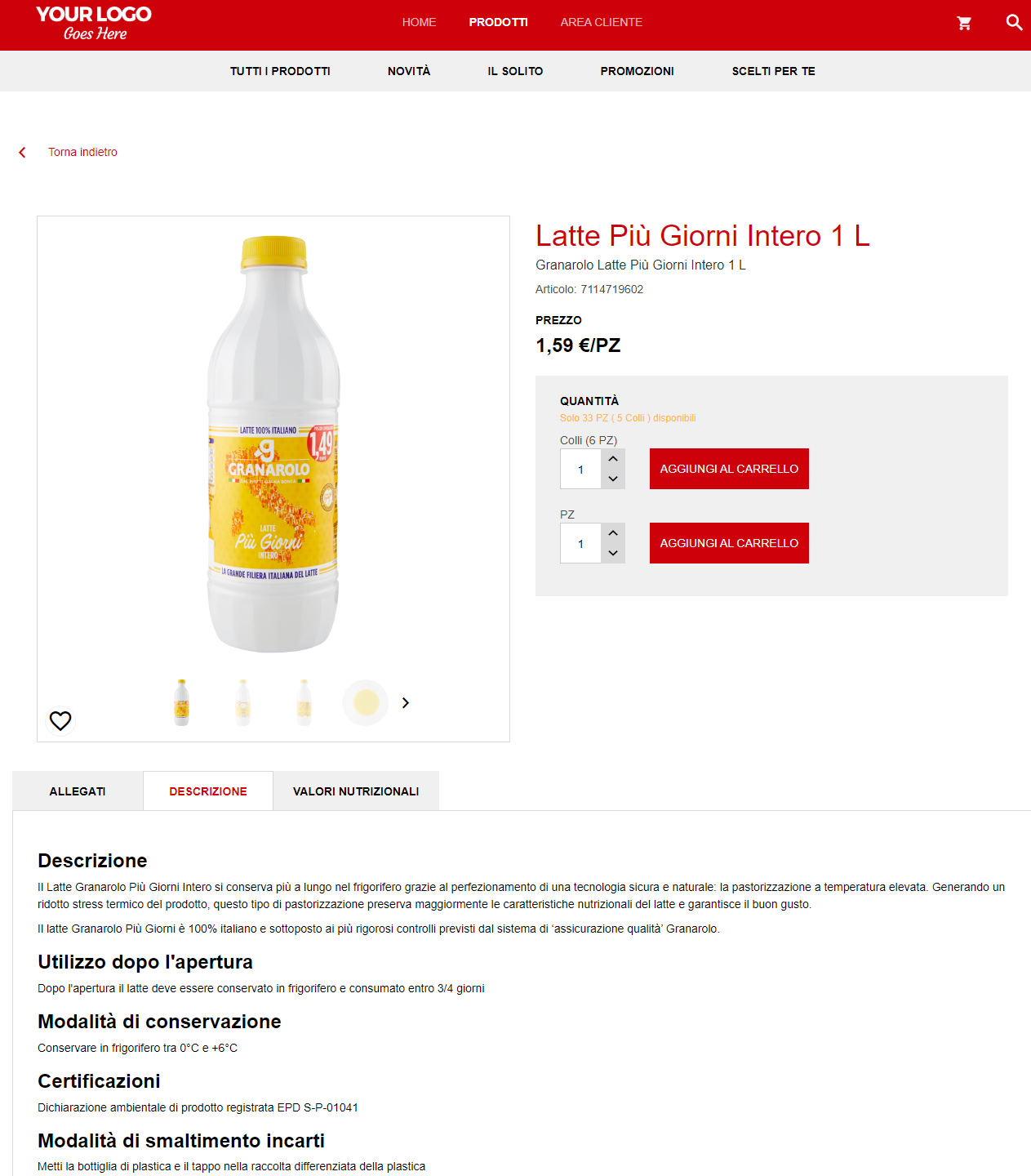The height and width of the screenshot is (1176, 1031).
Task: Select the round yellow cap thumbnail
Action: (366, 702)
